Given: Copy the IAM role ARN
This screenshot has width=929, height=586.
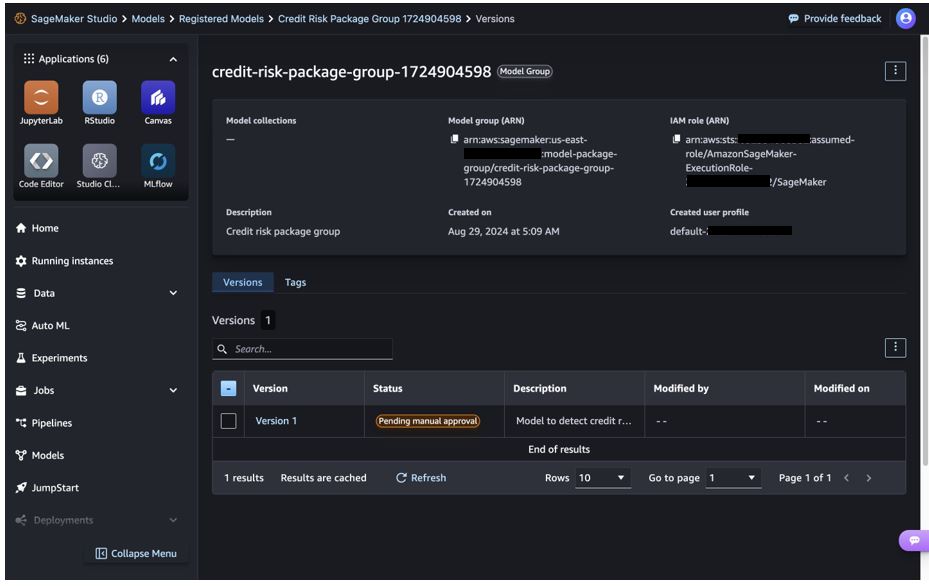Looking at the screenshot, I should 676,139.
